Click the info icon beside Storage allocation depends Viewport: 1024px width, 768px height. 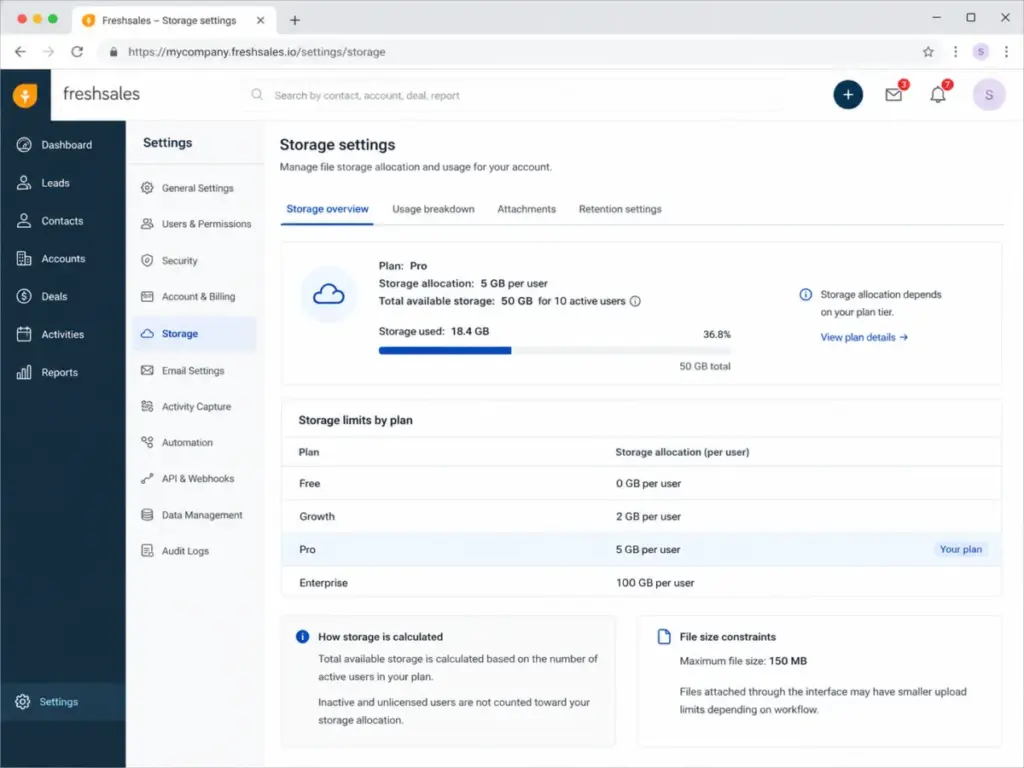pyautogui.click(x=805, y=295)
